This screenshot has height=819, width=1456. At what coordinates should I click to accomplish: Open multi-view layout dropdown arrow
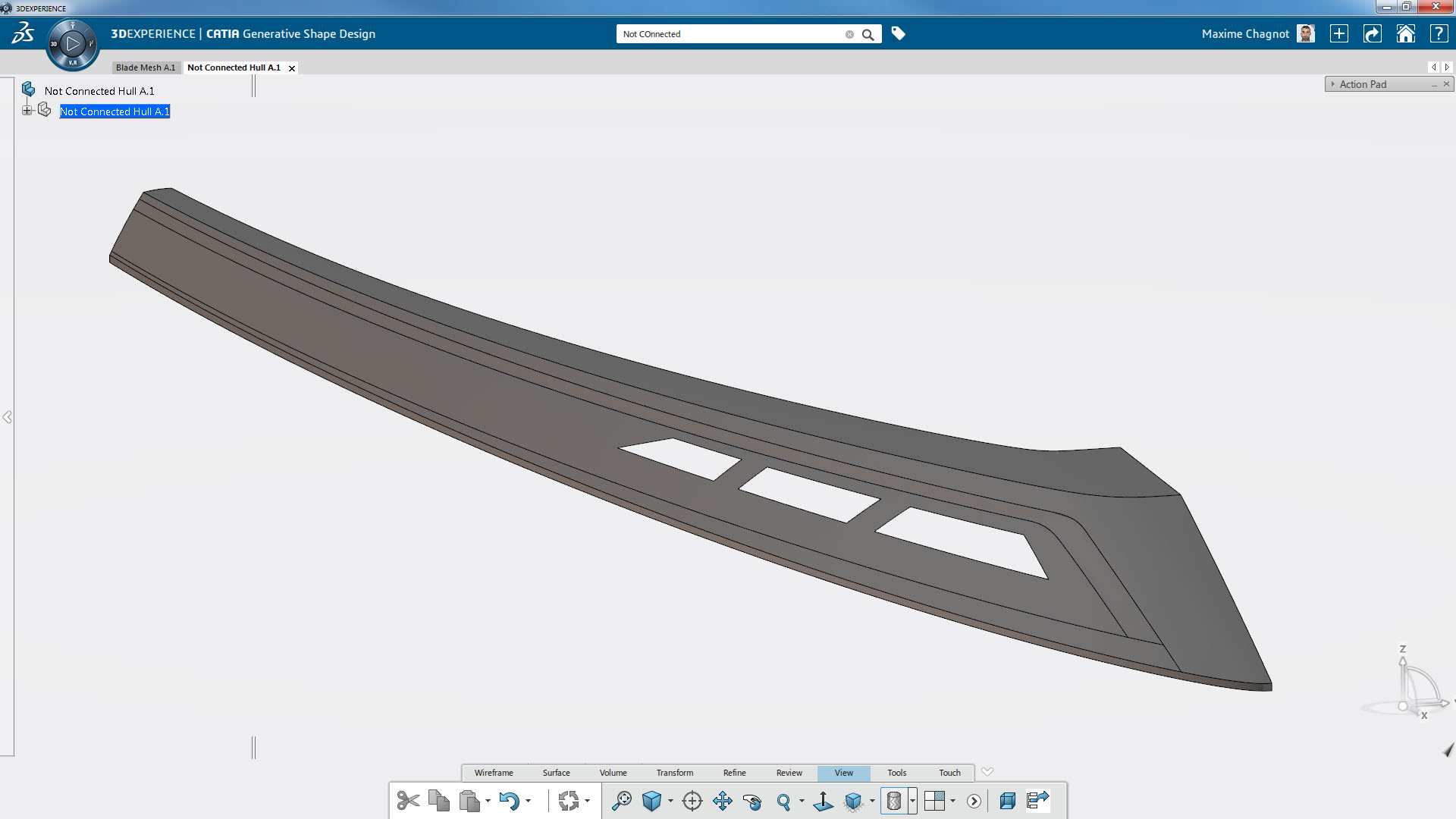click(x=952, y=801)
